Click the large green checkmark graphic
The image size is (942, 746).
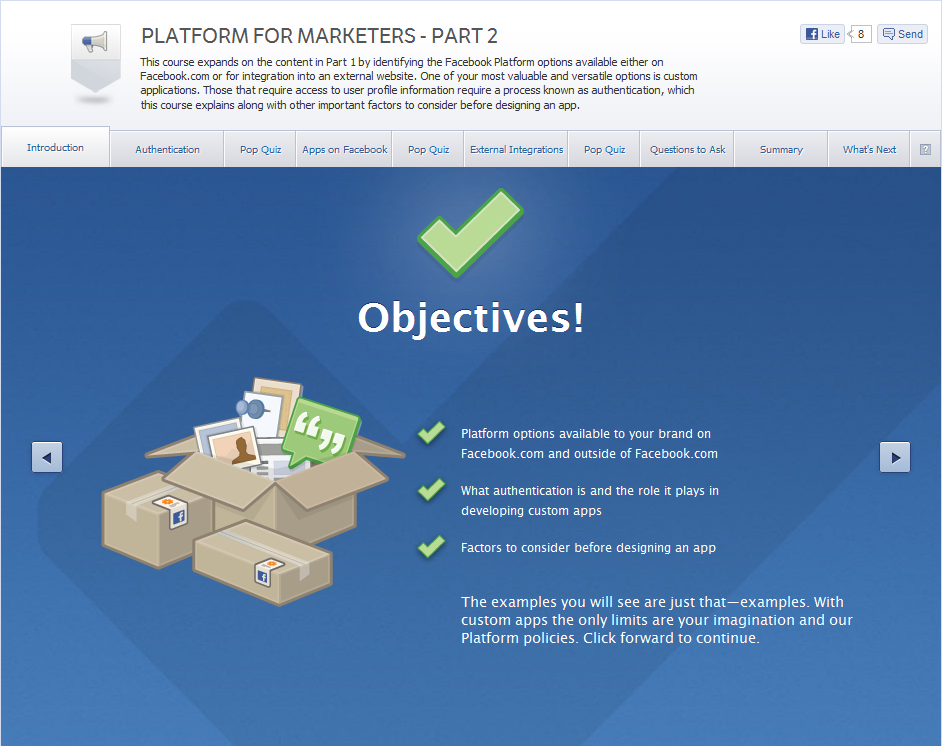470,233
